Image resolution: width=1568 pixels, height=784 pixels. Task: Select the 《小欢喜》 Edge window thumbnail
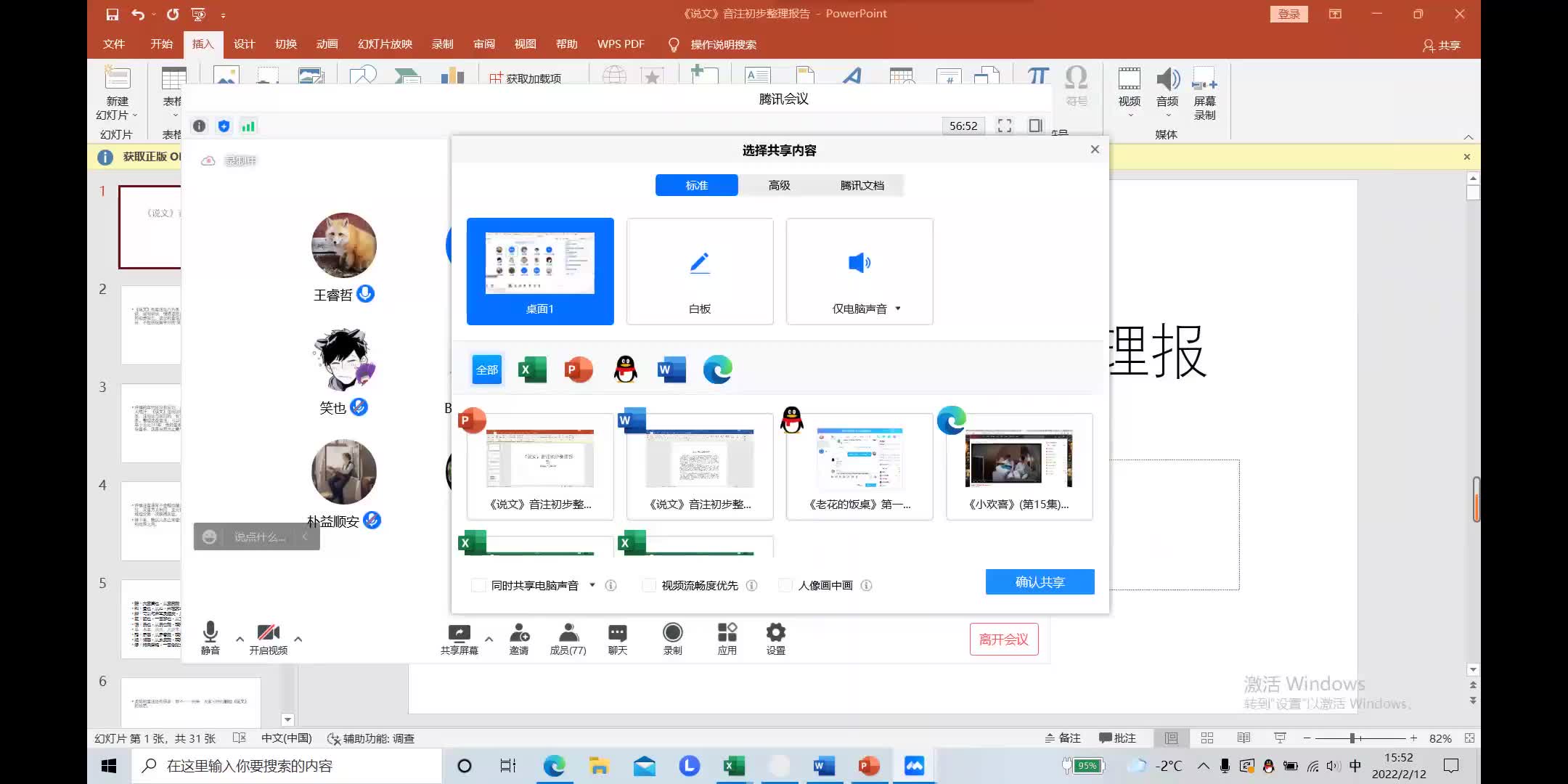tap(1019, 467)
